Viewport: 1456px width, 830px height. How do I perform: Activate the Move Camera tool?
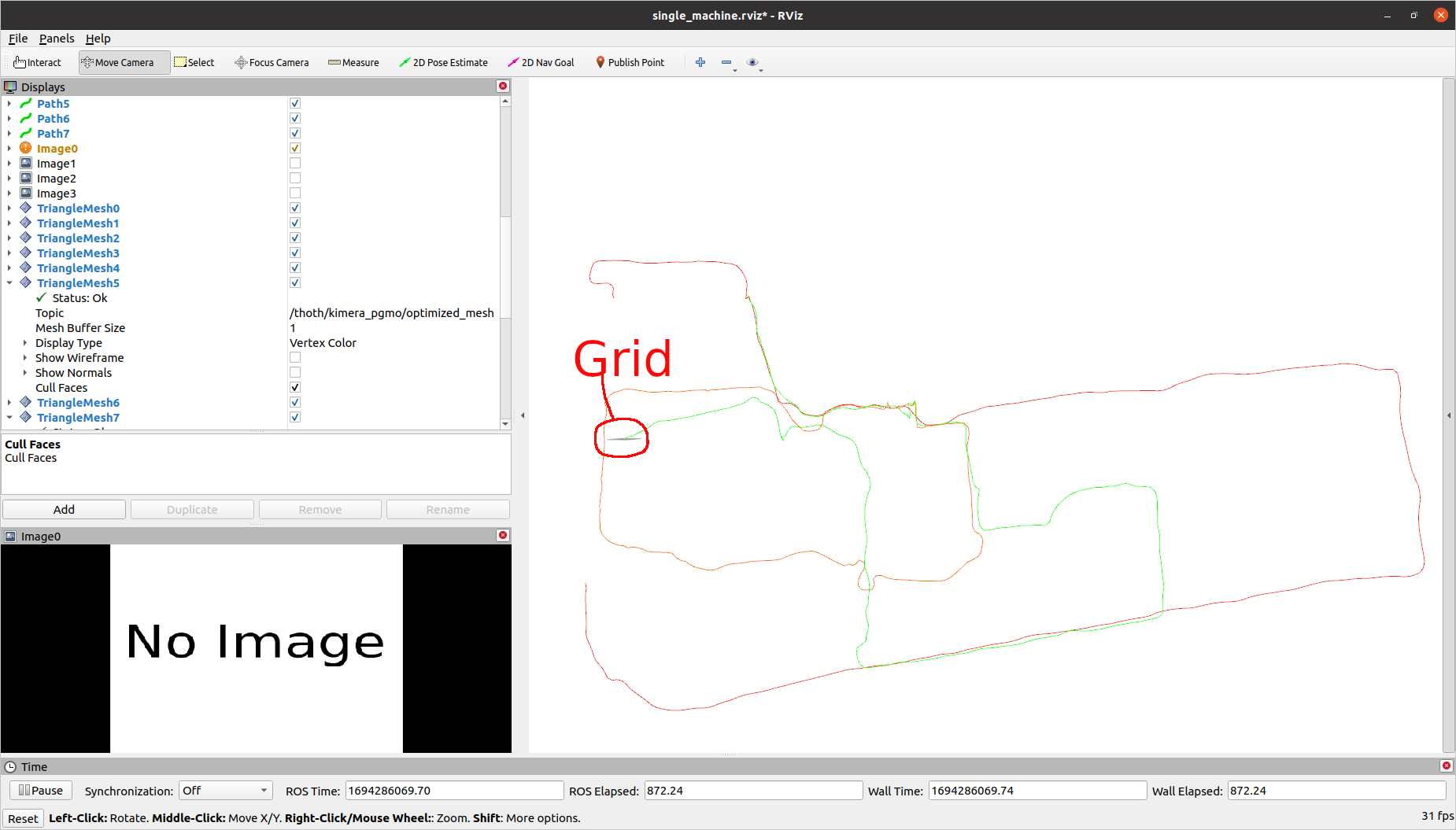pos(123,62)
